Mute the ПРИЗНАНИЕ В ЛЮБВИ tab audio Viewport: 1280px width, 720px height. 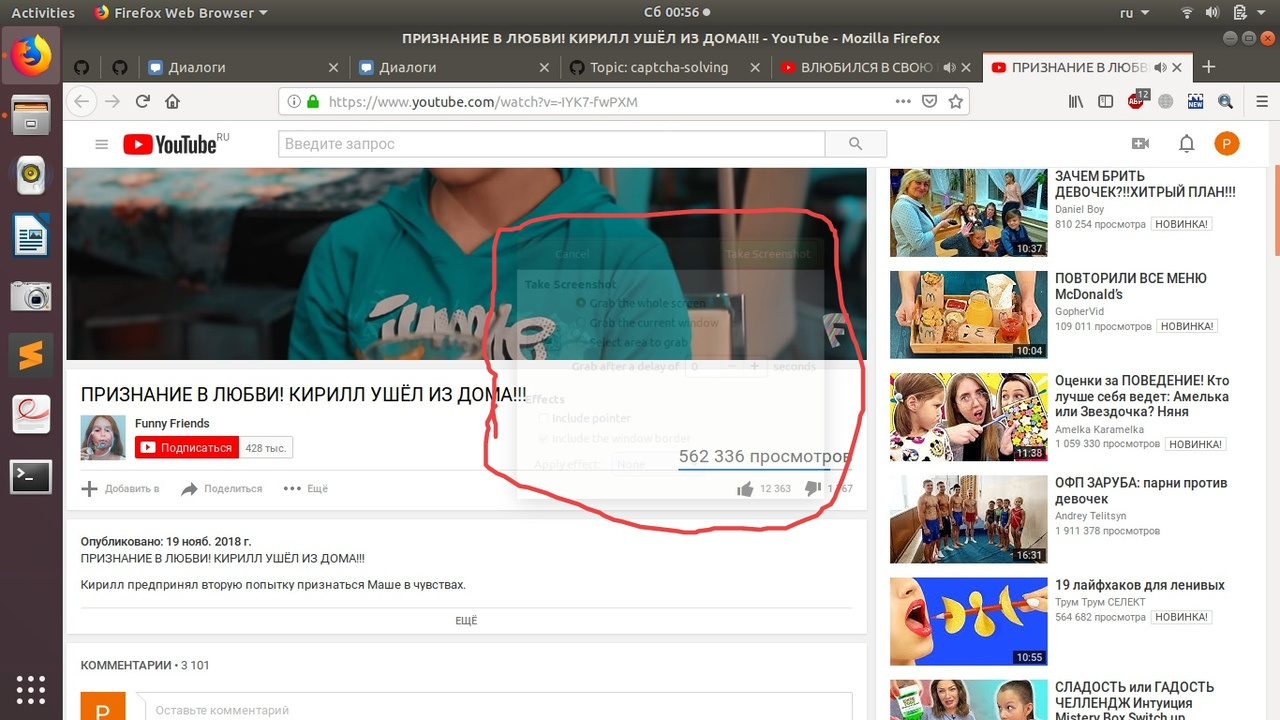pos(1160,68)
